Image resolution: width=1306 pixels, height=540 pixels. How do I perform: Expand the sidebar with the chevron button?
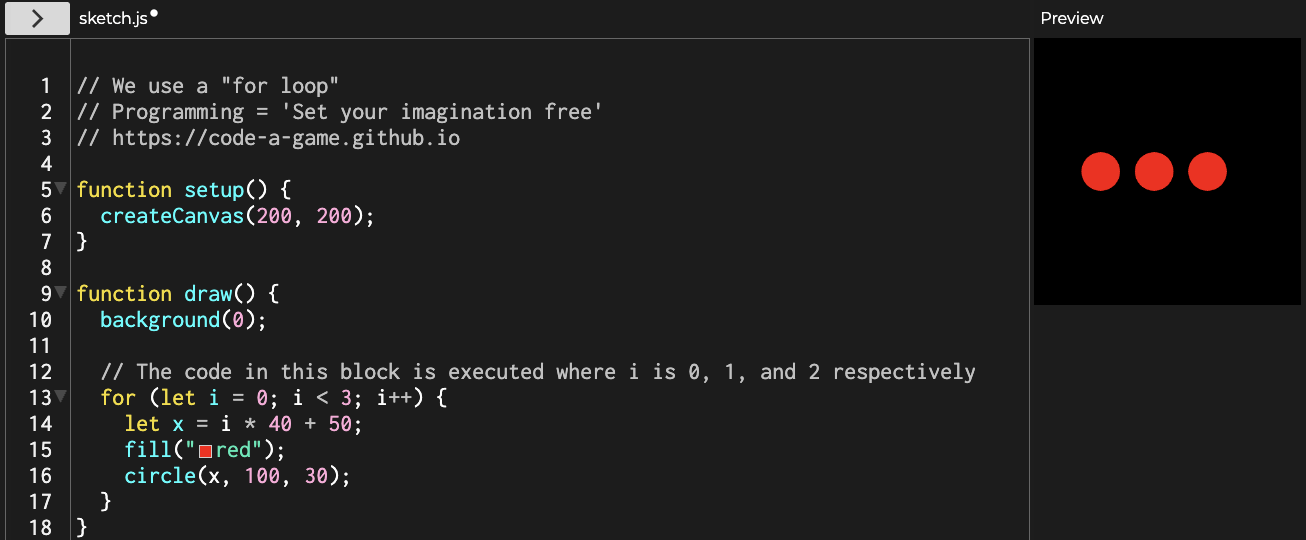37,18
